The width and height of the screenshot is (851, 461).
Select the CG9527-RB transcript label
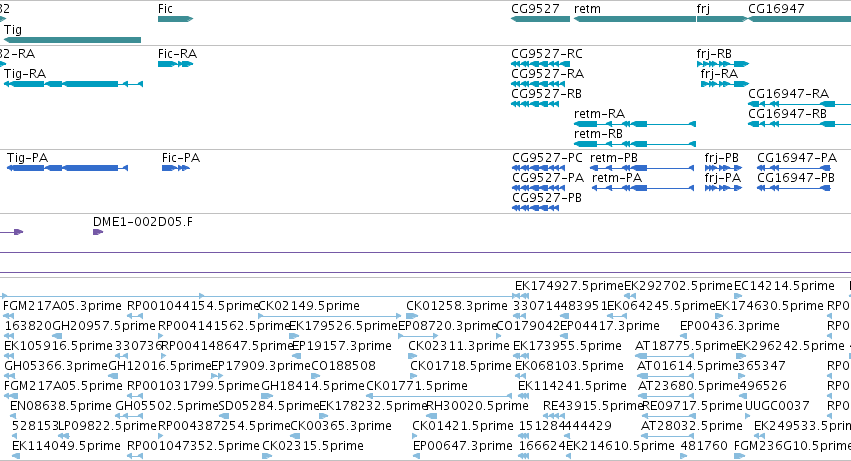(547, 94)
